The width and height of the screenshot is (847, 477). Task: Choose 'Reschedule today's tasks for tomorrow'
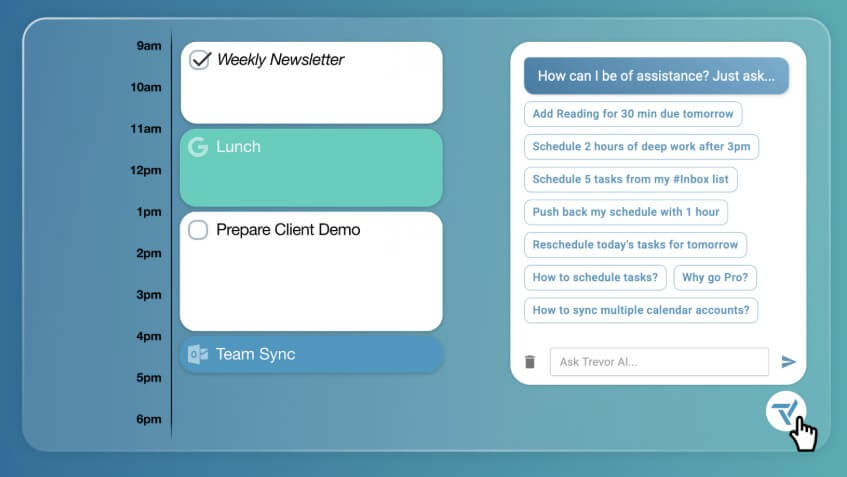click(x=635, y=245)
